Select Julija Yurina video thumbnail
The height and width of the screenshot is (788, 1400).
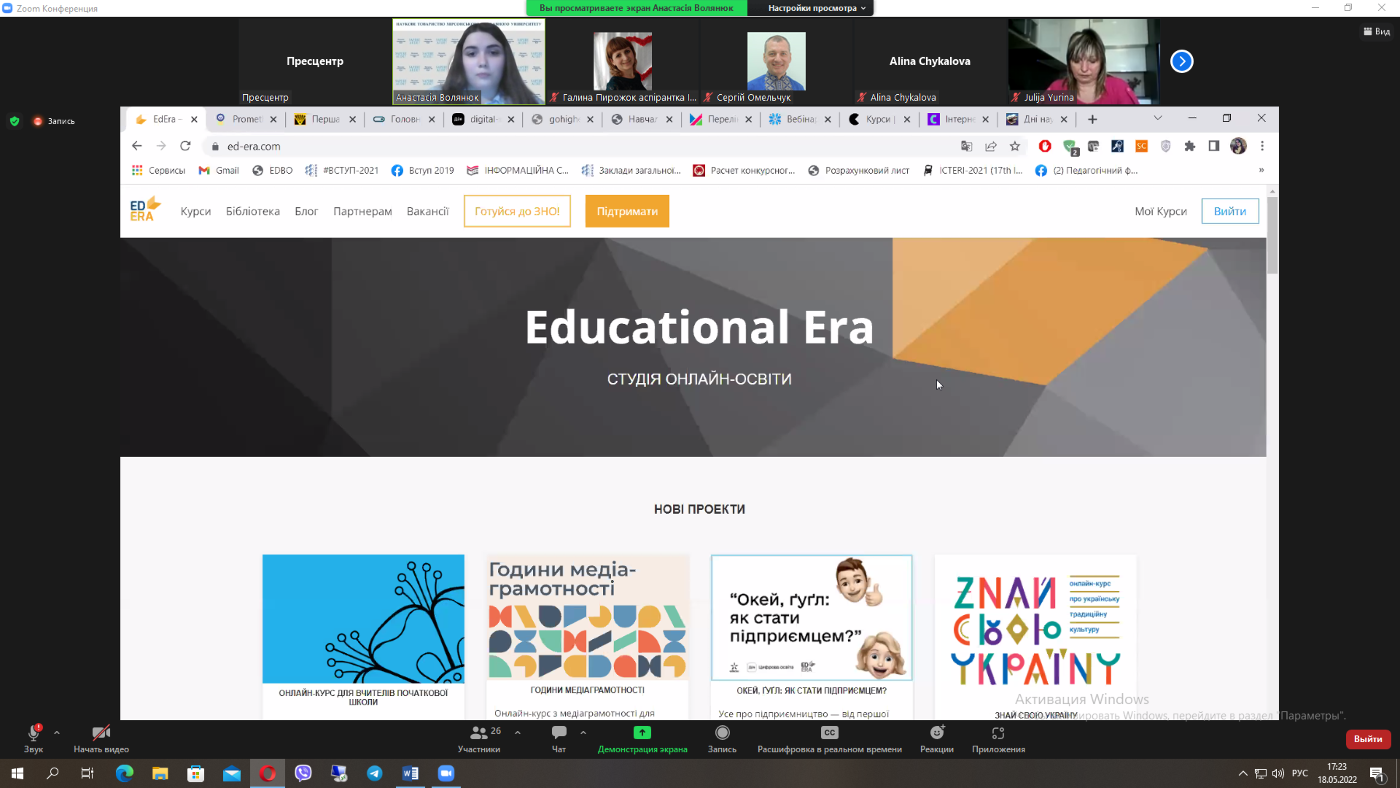point(1083,61)
